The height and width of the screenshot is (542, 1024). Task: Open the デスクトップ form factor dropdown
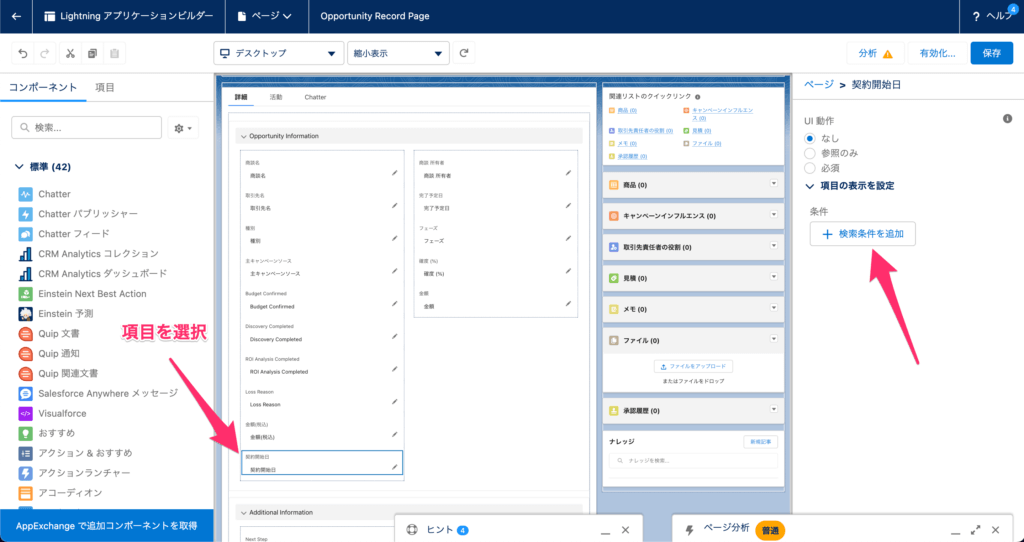click(x=278, y=53)
